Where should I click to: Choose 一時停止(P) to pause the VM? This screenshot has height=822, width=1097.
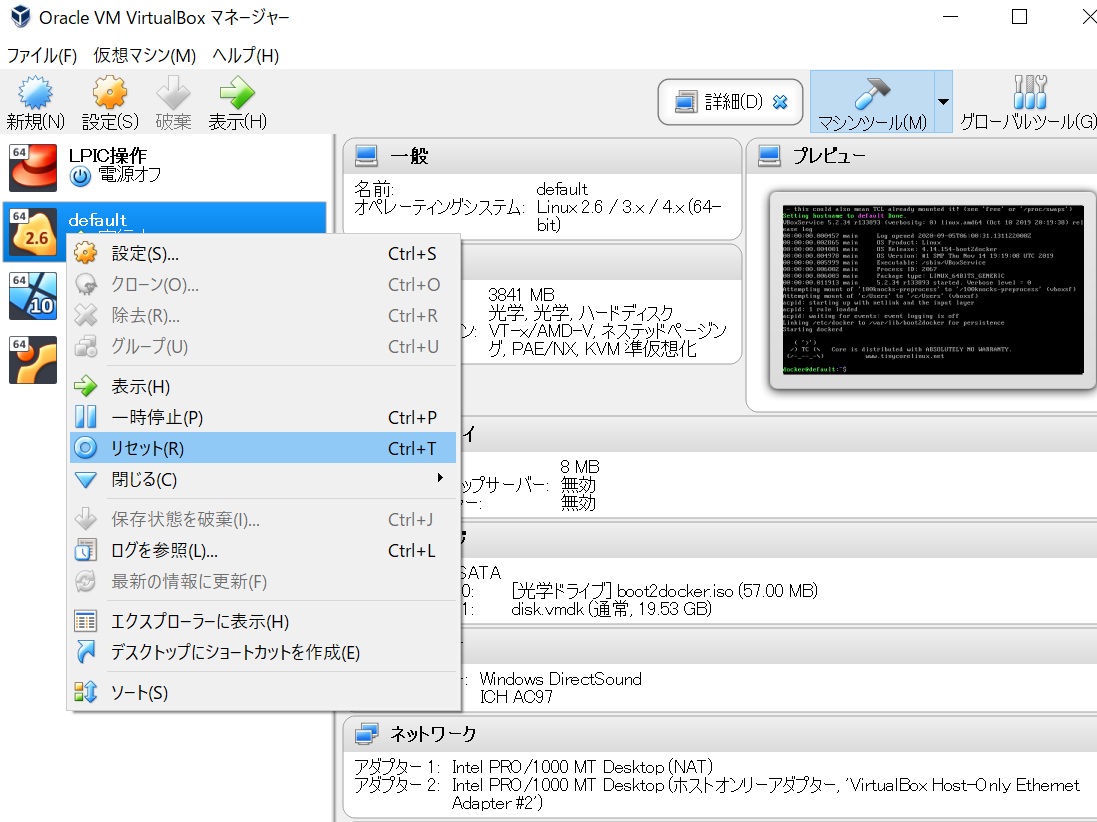click(263, 417)
